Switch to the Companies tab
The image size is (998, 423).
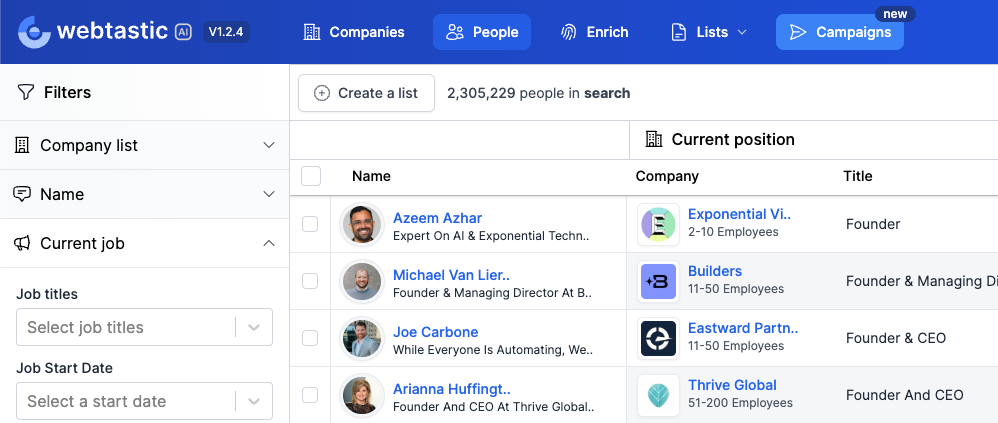coord(353,32)
